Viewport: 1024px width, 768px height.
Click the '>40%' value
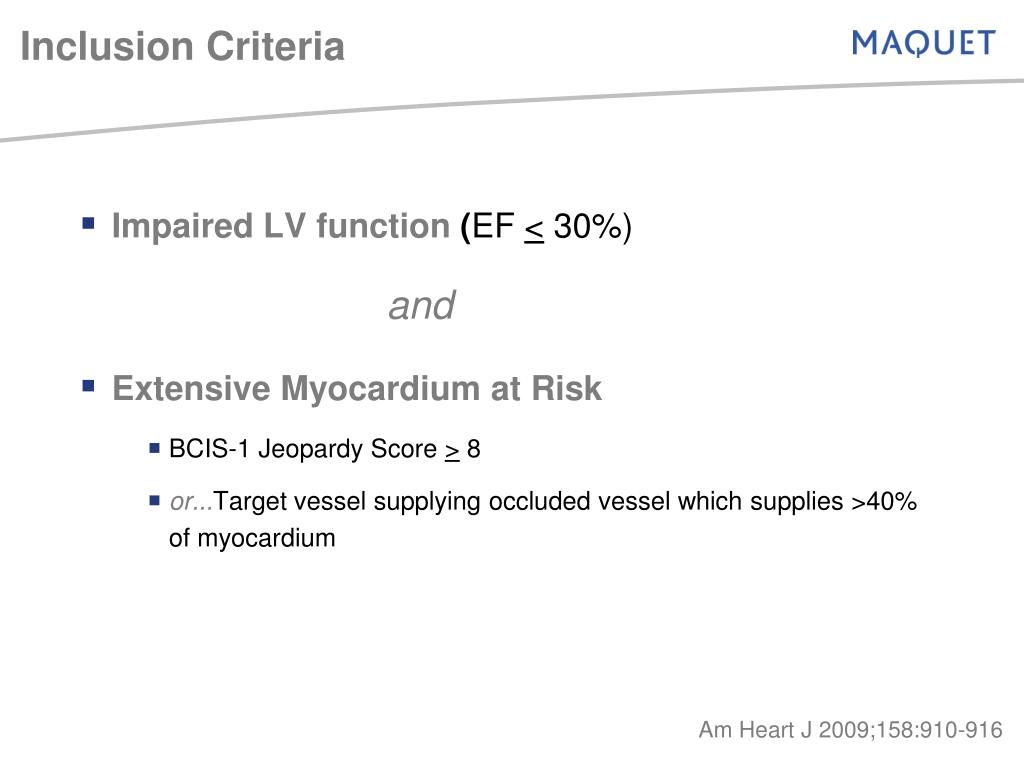(884, 502)
